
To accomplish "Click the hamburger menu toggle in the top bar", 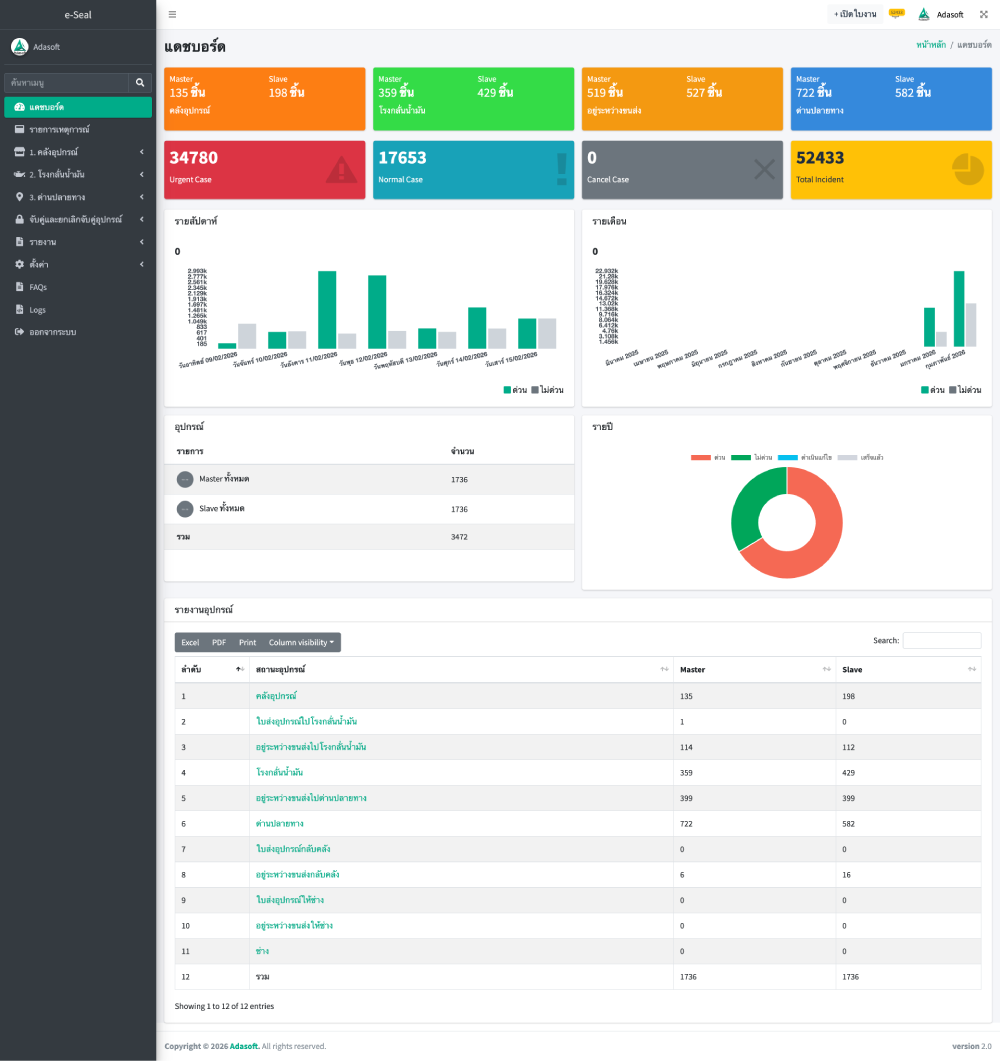I will pos(172,14).
